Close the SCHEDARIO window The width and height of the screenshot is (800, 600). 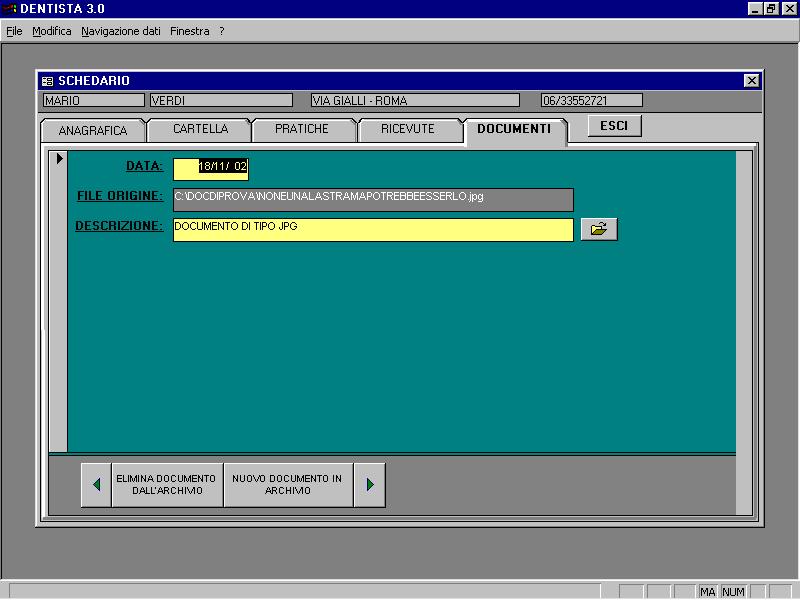tap(751, 81)
